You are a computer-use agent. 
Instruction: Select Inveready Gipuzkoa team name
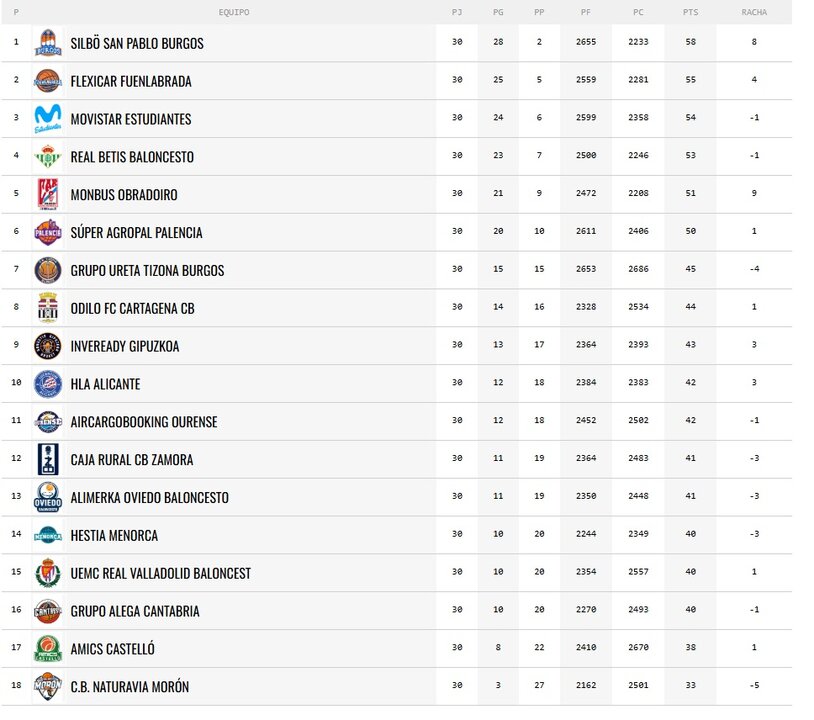point(125,346)
